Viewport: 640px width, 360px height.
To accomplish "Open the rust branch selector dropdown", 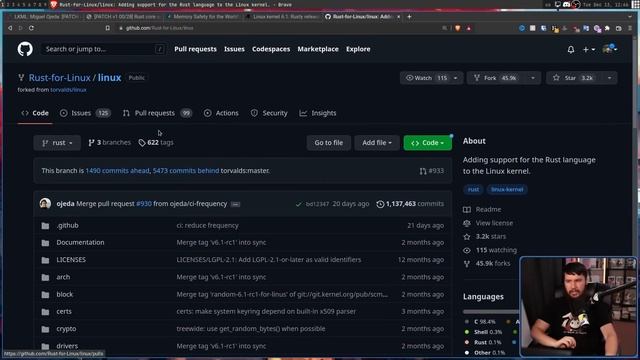I will pyautogui.click(x=57, y=143).
